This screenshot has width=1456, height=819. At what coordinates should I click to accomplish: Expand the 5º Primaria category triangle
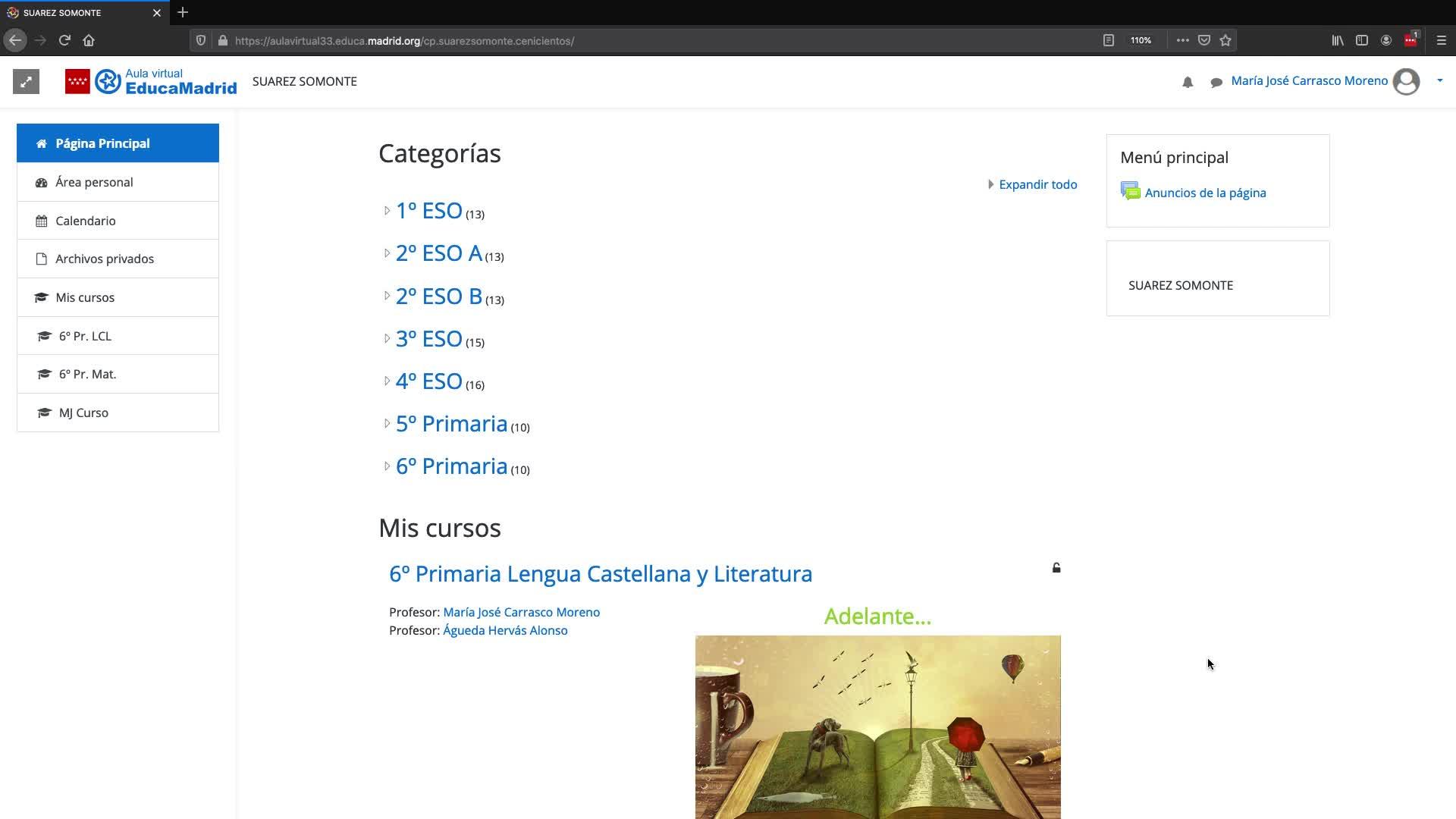pyautogui.click(x=387, y=424)
